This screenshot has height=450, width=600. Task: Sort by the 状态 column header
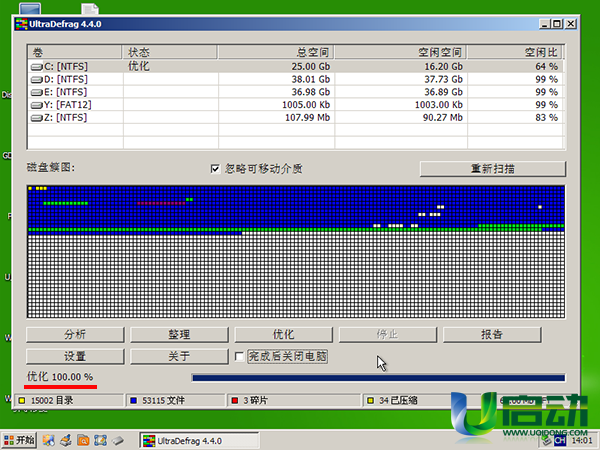170,52
